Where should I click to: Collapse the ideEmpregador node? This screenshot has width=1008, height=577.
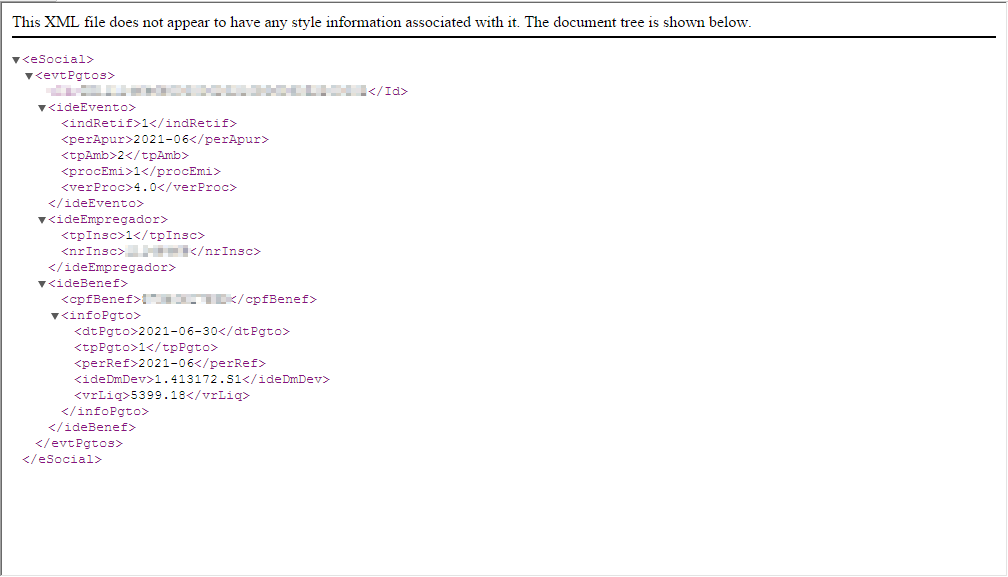pyautogui.click(x=42, y=220)
